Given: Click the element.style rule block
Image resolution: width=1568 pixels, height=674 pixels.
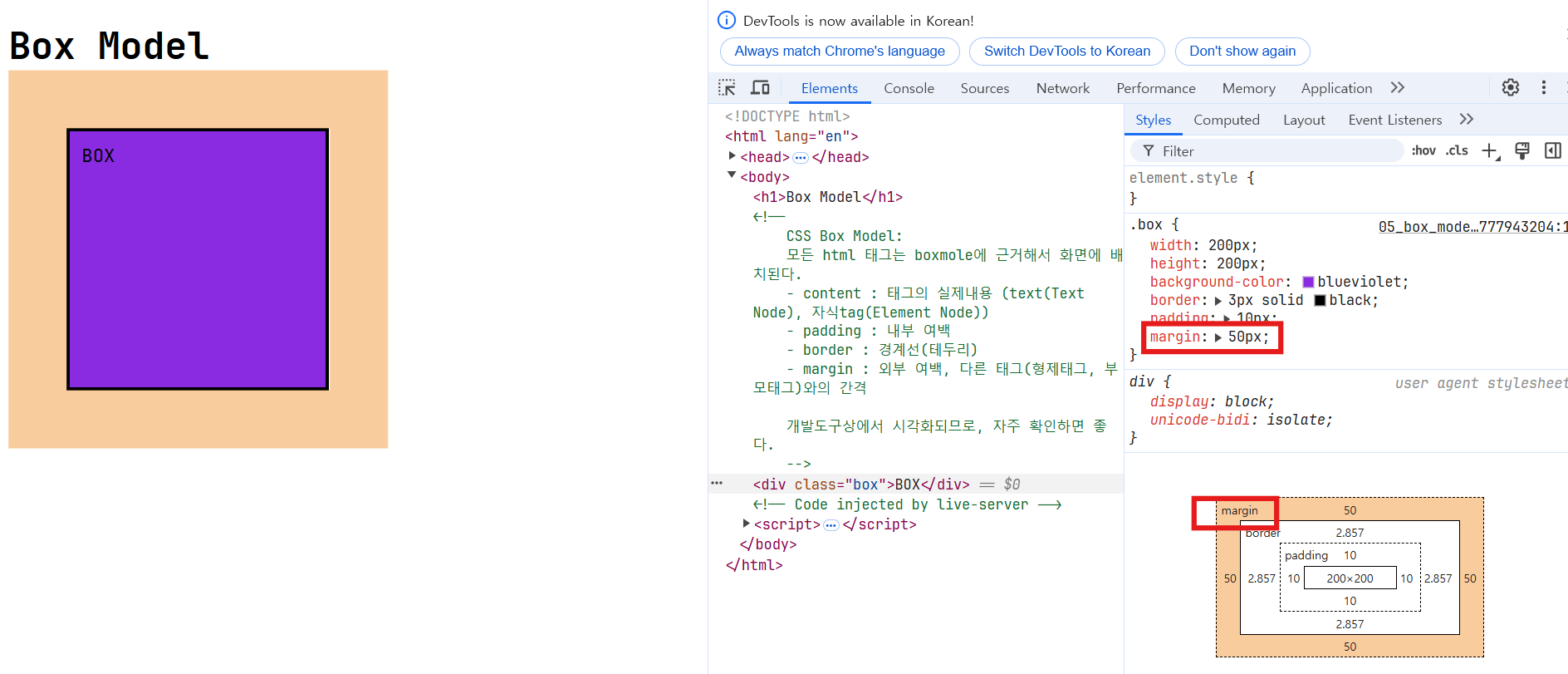Looking at the screenshot, I should pos(1347,188).
